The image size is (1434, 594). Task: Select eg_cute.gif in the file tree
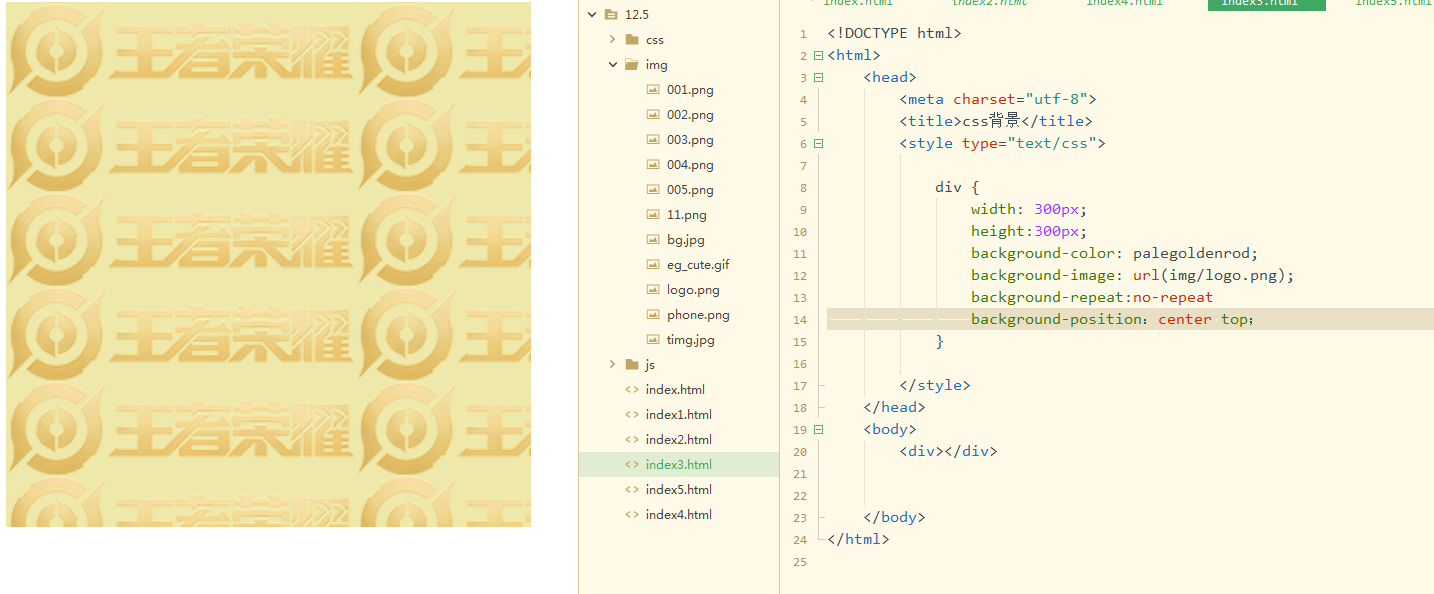click(x=698, y=265)
